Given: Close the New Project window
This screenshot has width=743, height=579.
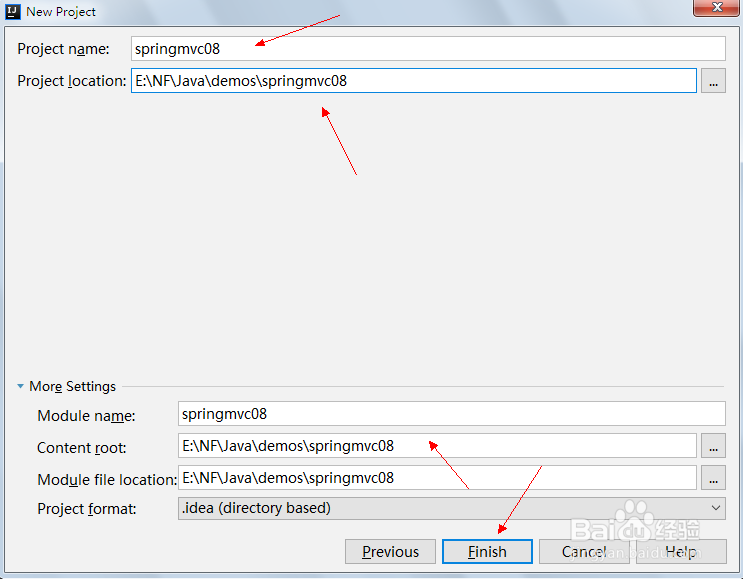Looking at the screenshot, I should [716, 8].
